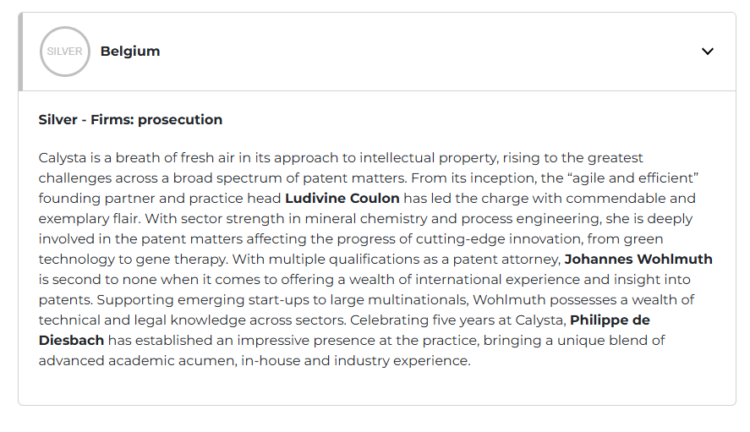Click the closing 'in-house and industry experience' text
The image size is (750, 432).
(354, 361)
